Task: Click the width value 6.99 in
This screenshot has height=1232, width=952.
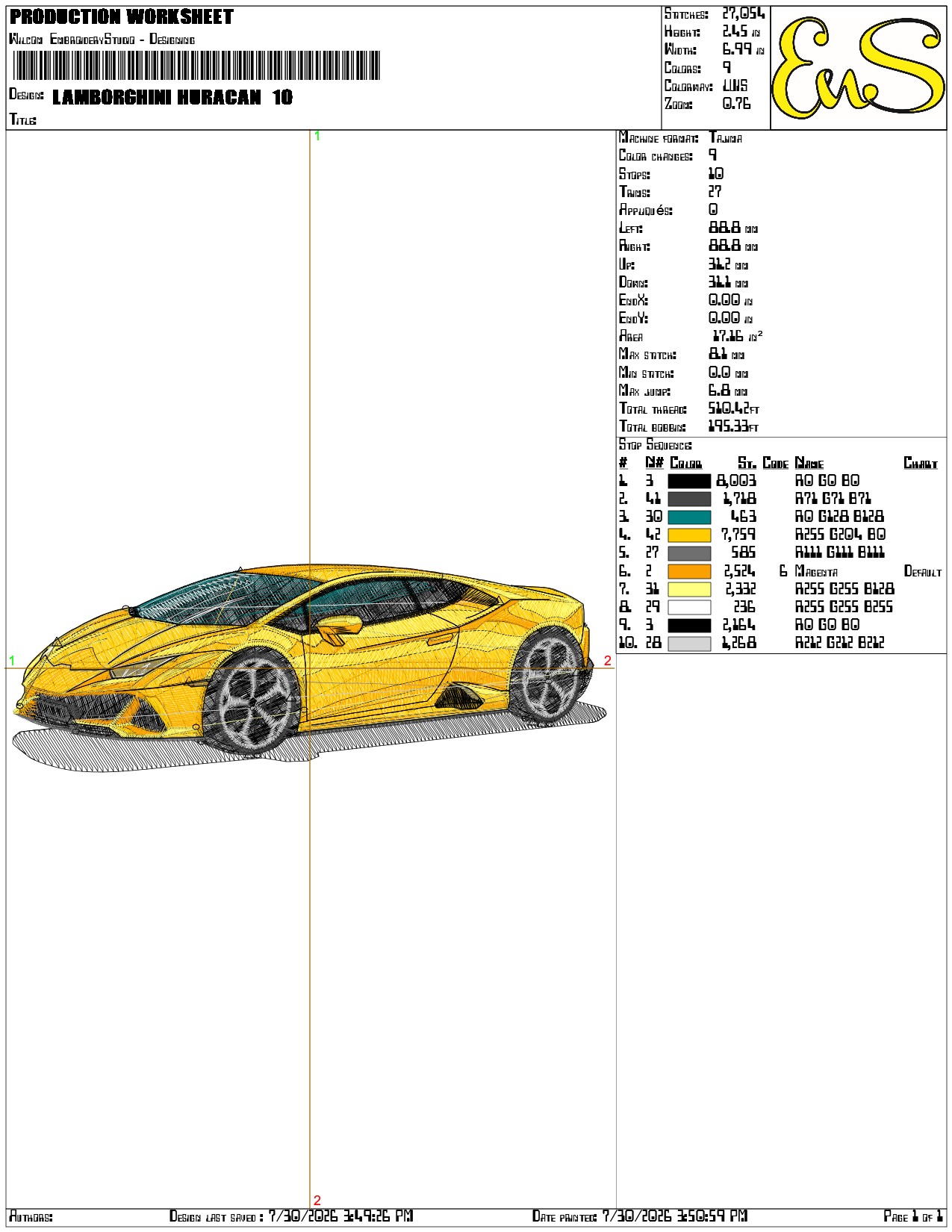Action: click(x=743, y=49)
